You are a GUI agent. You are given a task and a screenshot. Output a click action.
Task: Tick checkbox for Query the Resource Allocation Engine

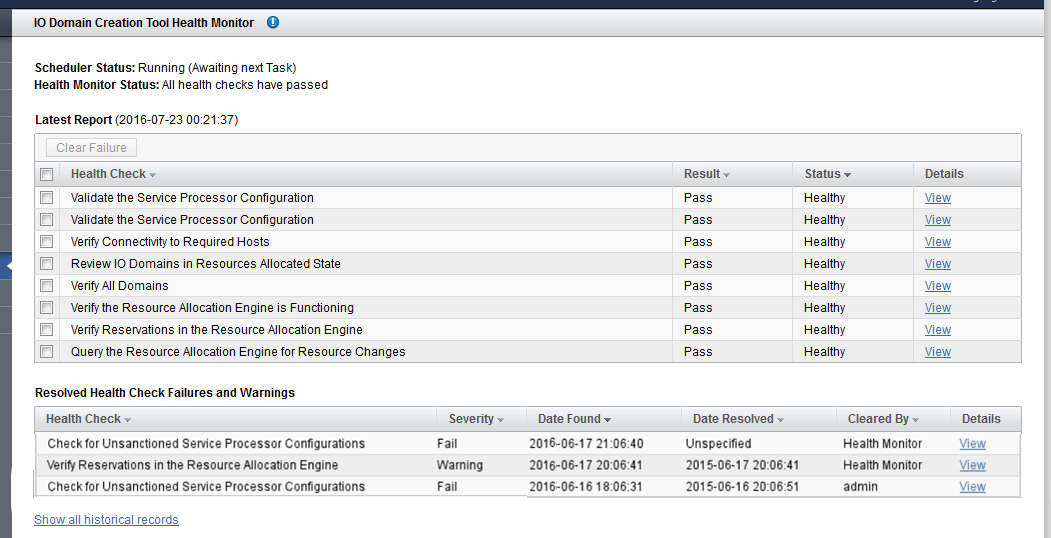46,351
